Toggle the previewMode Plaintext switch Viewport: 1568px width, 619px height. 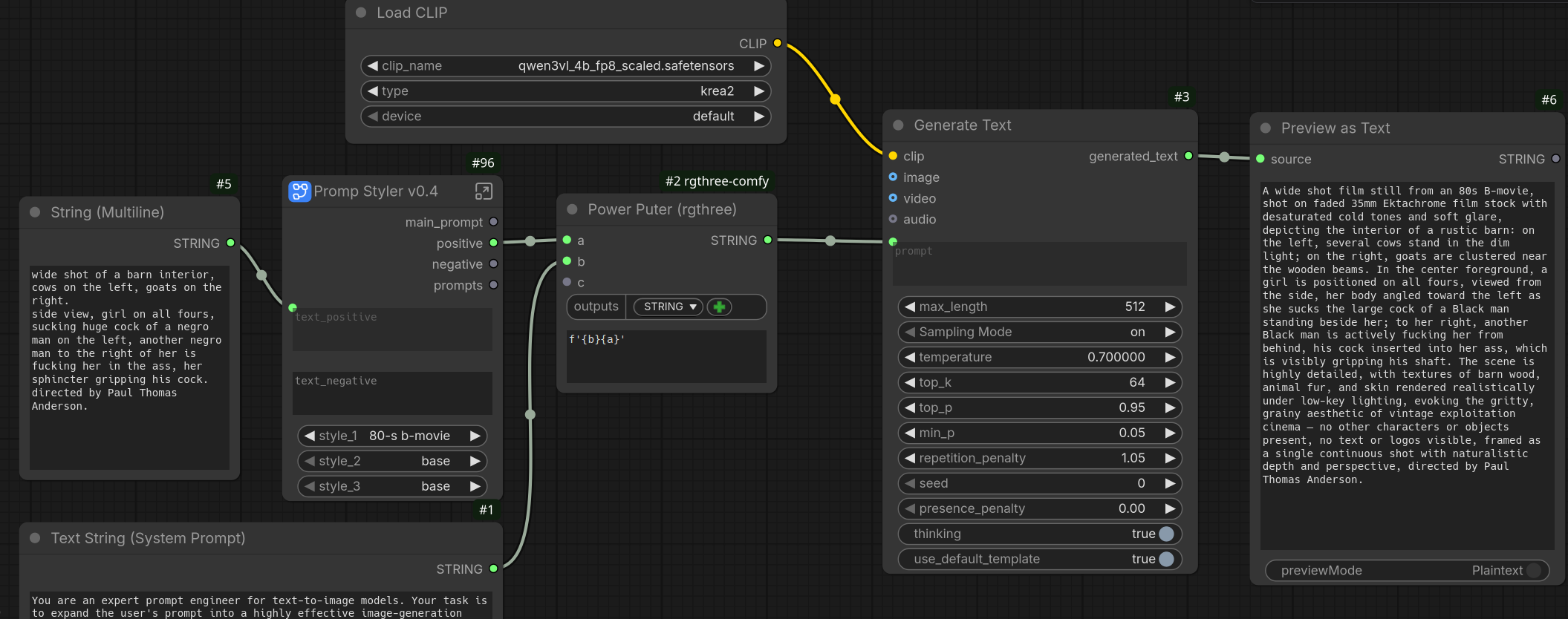(x=1534, y=570)
